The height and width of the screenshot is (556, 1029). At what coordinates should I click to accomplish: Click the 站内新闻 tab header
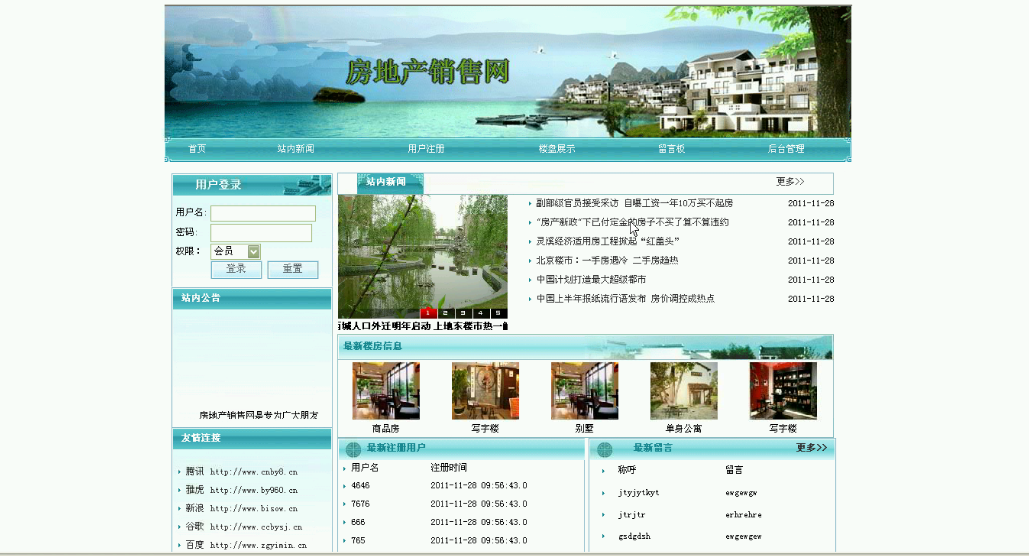tap(390, 182)
